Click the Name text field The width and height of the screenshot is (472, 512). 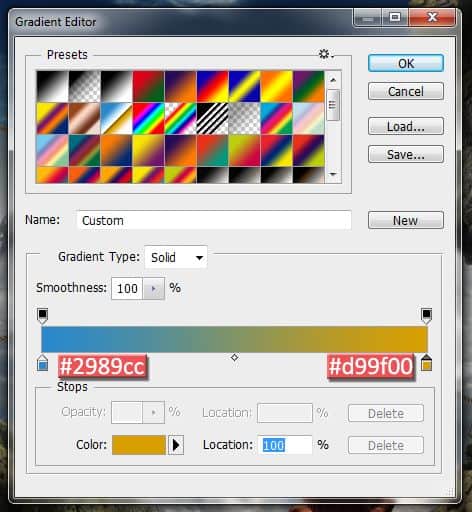point(214,220)
